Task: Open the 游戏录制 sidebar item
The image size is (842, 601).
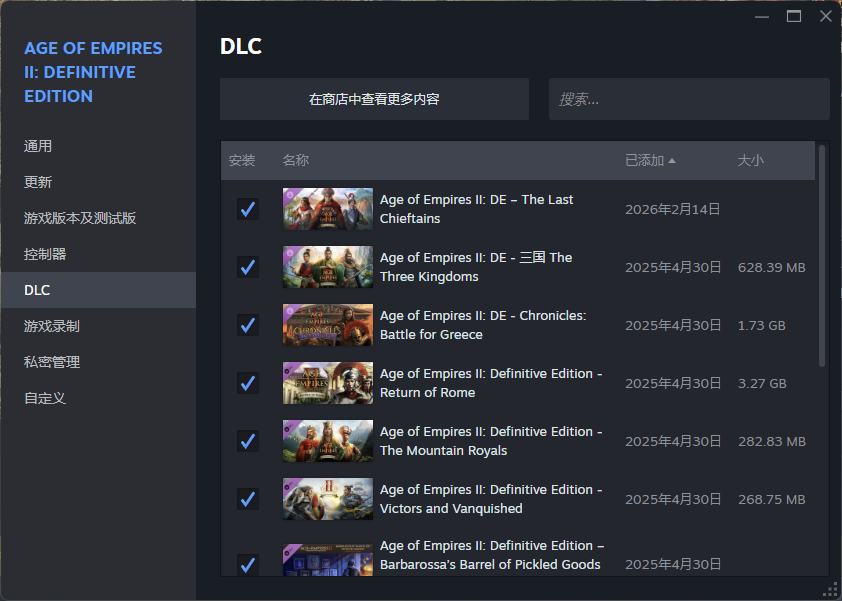Action: (52, 326)
